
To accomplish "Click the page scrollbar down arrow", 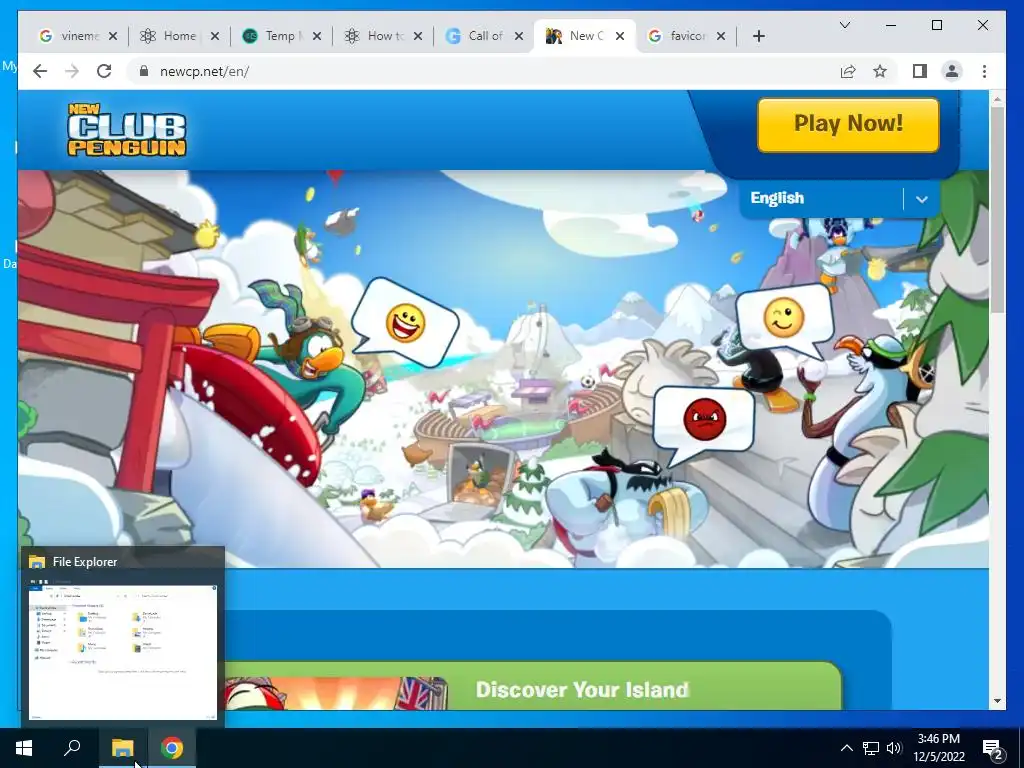I will click(997, 701).
